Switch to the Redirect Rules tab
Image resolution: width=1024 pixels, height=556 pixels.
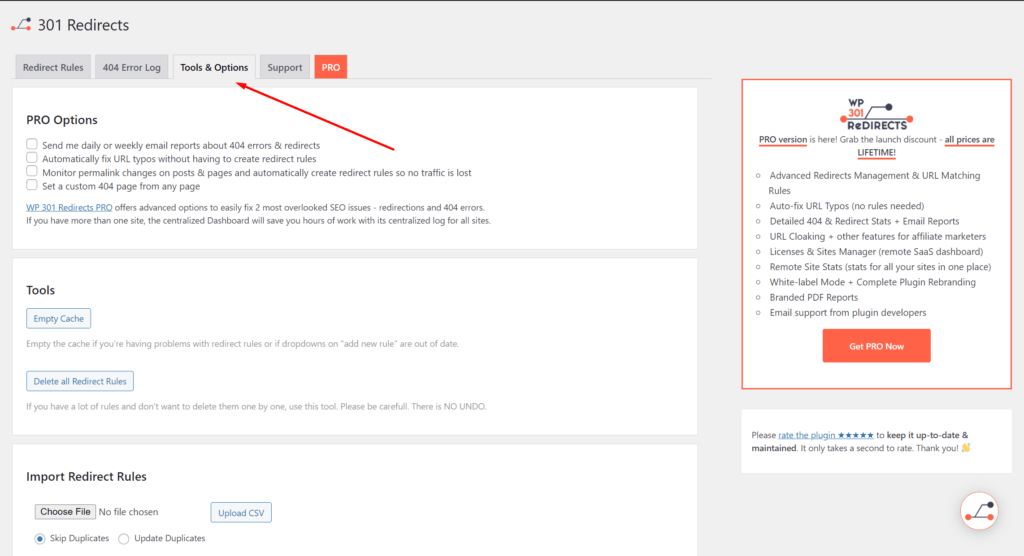click(x=54, y=68)
